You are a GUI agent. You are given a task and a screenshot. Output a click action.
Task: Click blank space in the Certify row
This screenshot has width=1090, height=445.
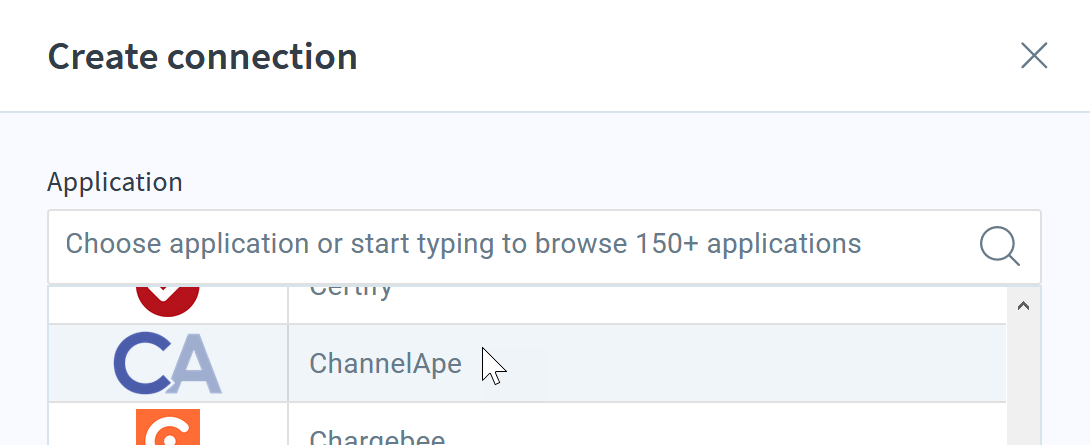pos(695,304)
